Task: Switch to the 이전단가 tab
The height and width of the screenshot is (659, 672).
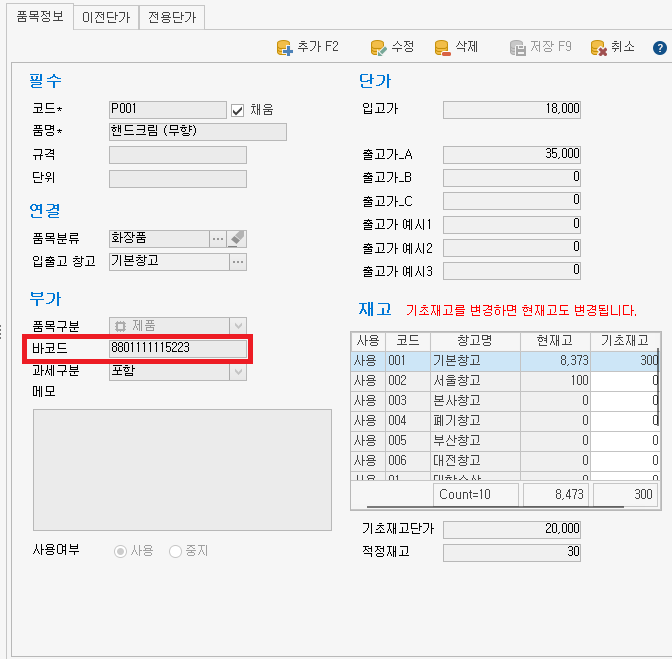Action: [106, 17]
